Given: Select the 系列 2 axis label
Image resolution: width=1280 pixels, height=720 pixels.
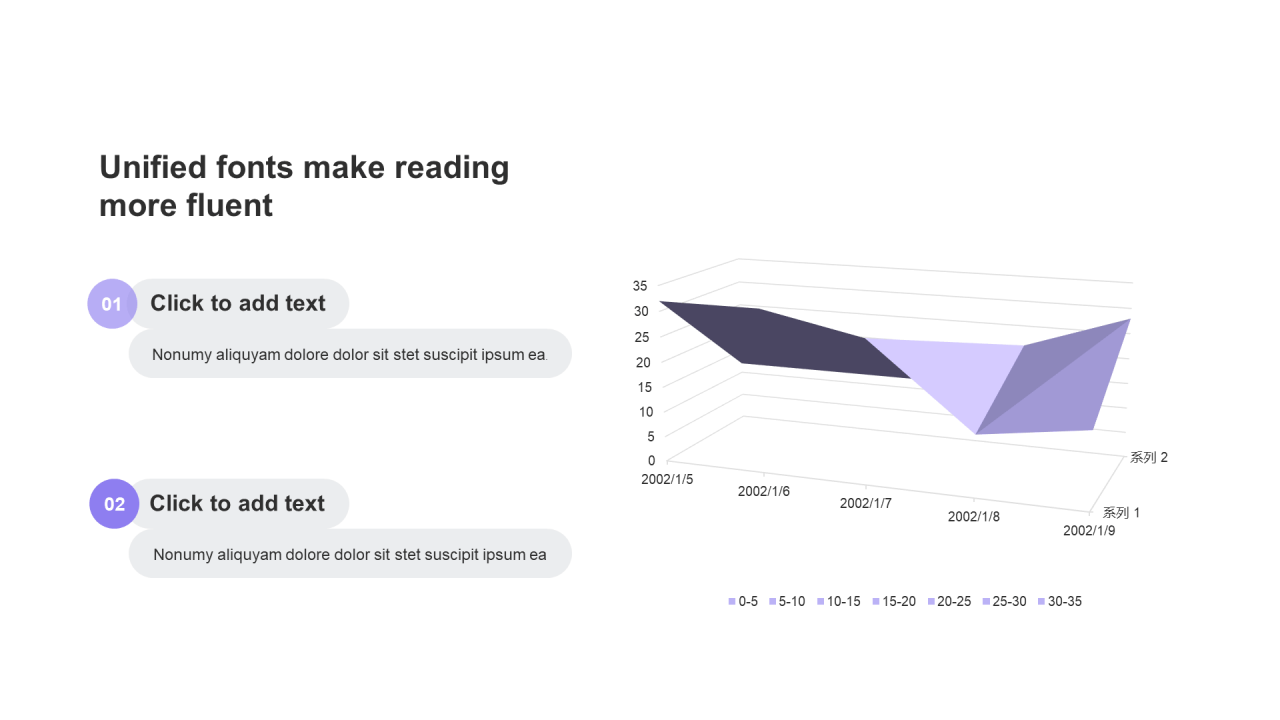Looking at the screenshot, I should [x=1149, y=457].
